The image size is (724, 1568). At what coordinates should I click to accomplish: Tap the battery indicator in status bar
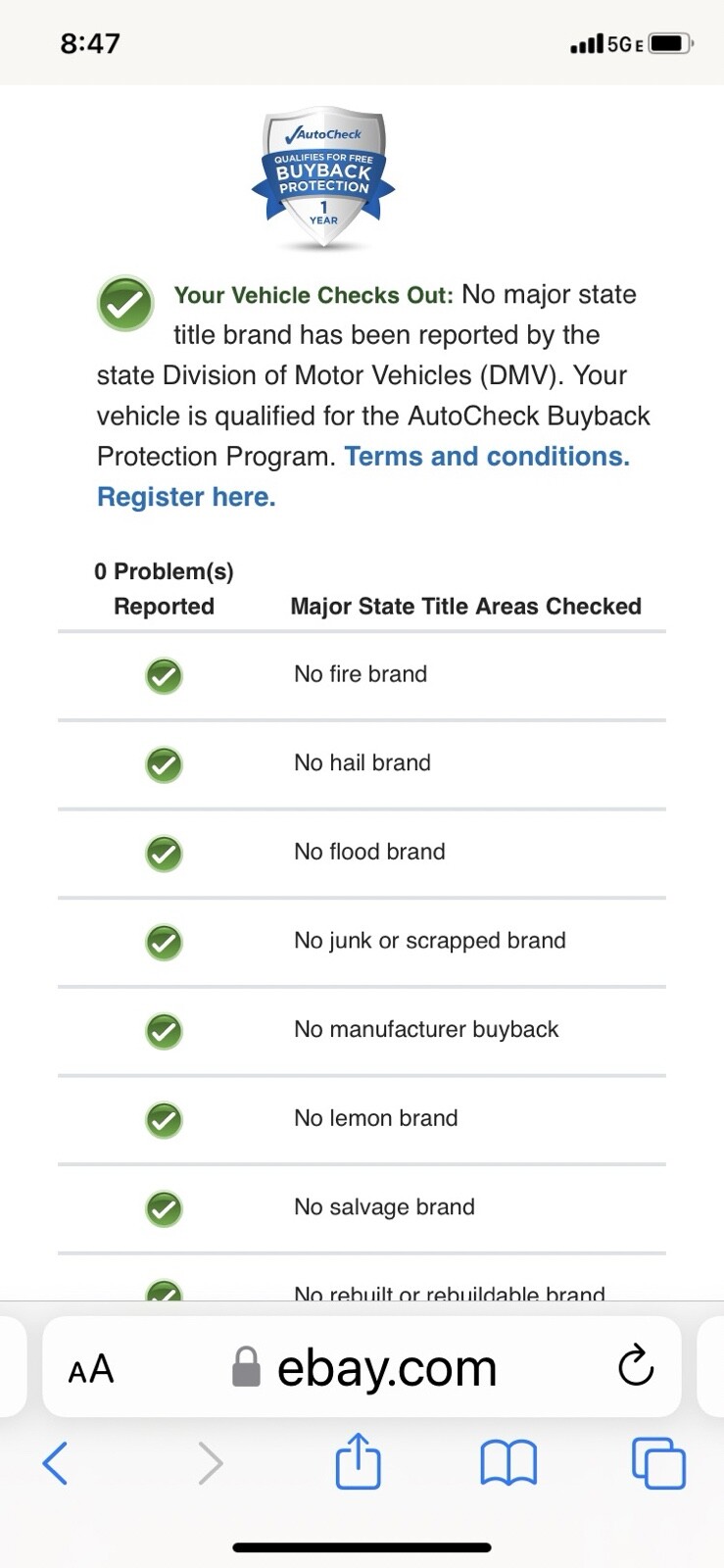pos(670,43)
